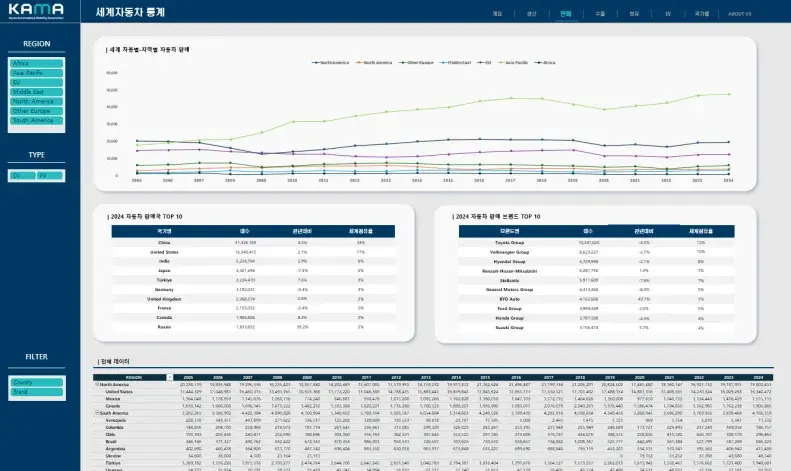Select the China row in countries table
The image size is (791, 471).
pos(253,243)
